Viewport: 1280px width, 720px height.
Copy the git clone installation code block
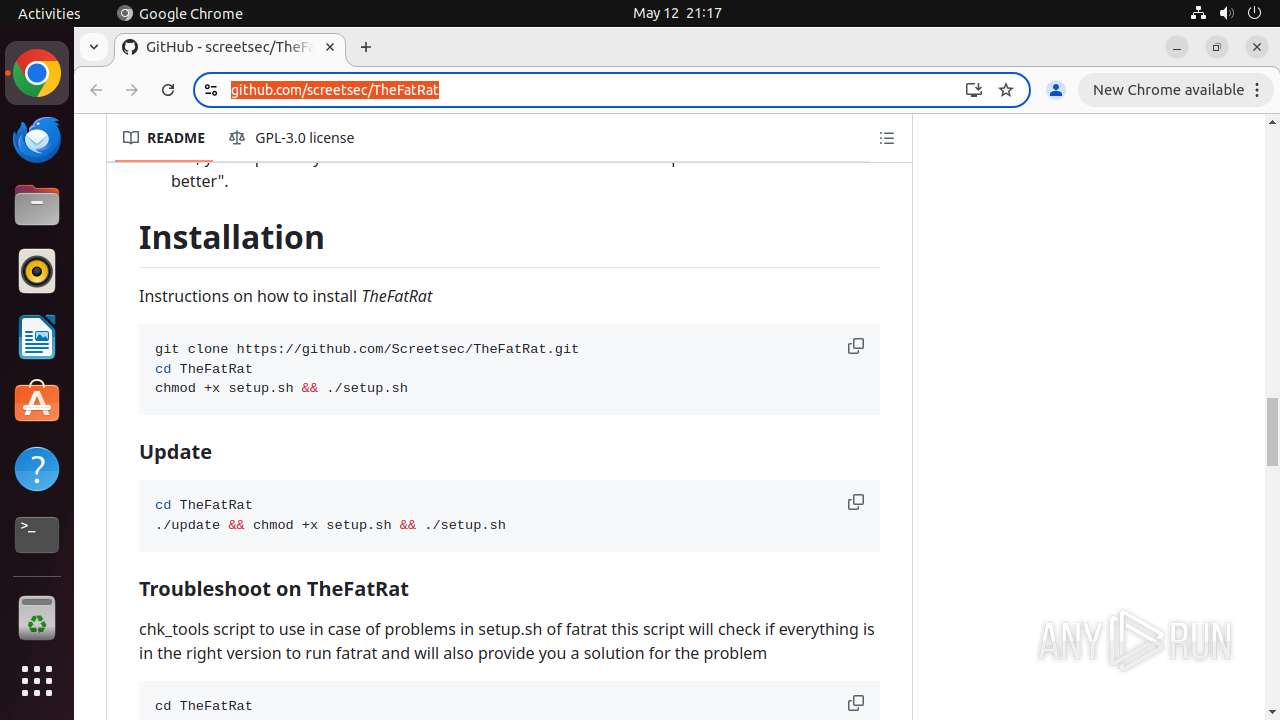click(856, 346)
